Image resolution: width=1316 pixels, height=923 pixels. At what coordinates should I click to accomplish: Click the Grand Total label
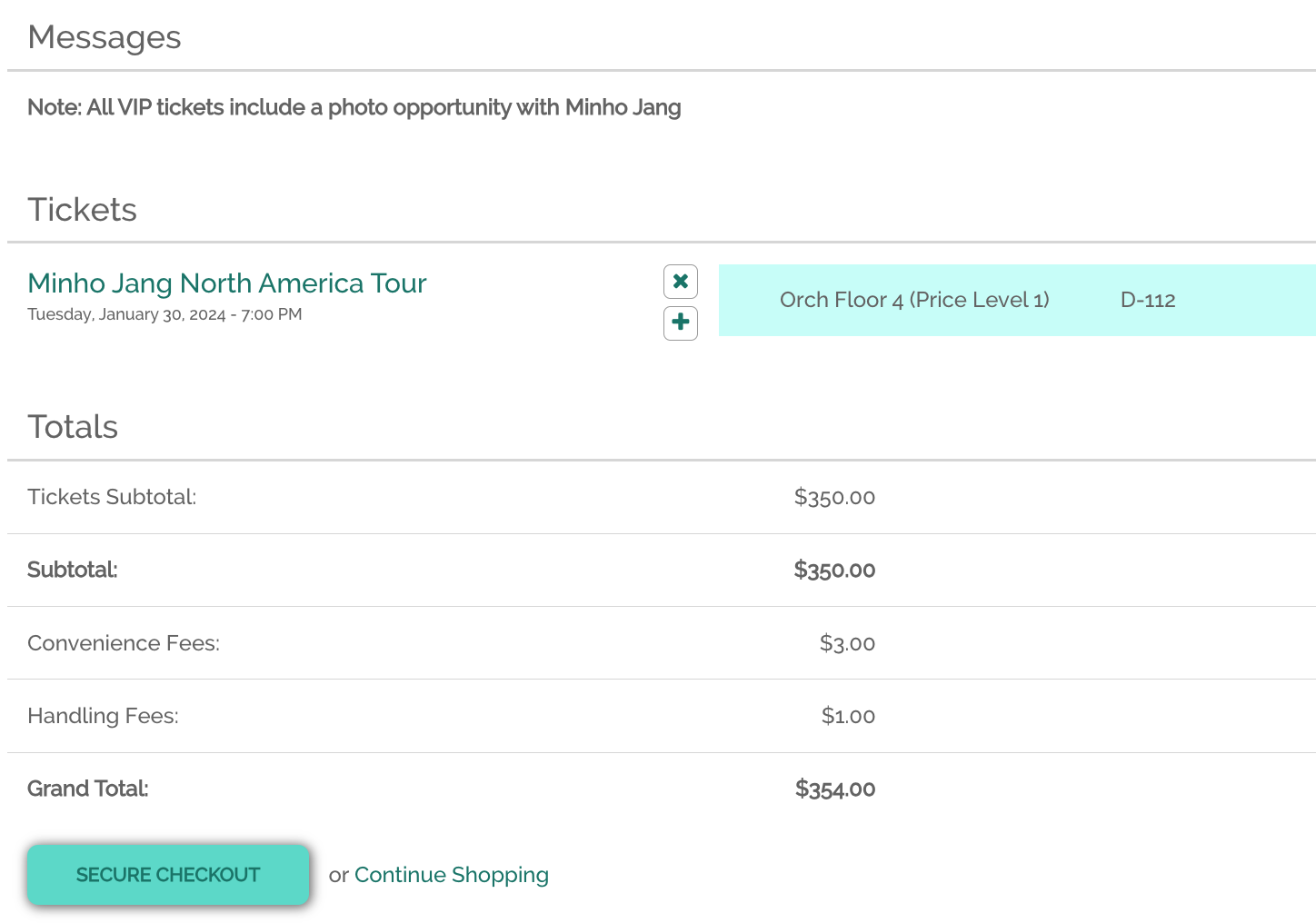87,789
